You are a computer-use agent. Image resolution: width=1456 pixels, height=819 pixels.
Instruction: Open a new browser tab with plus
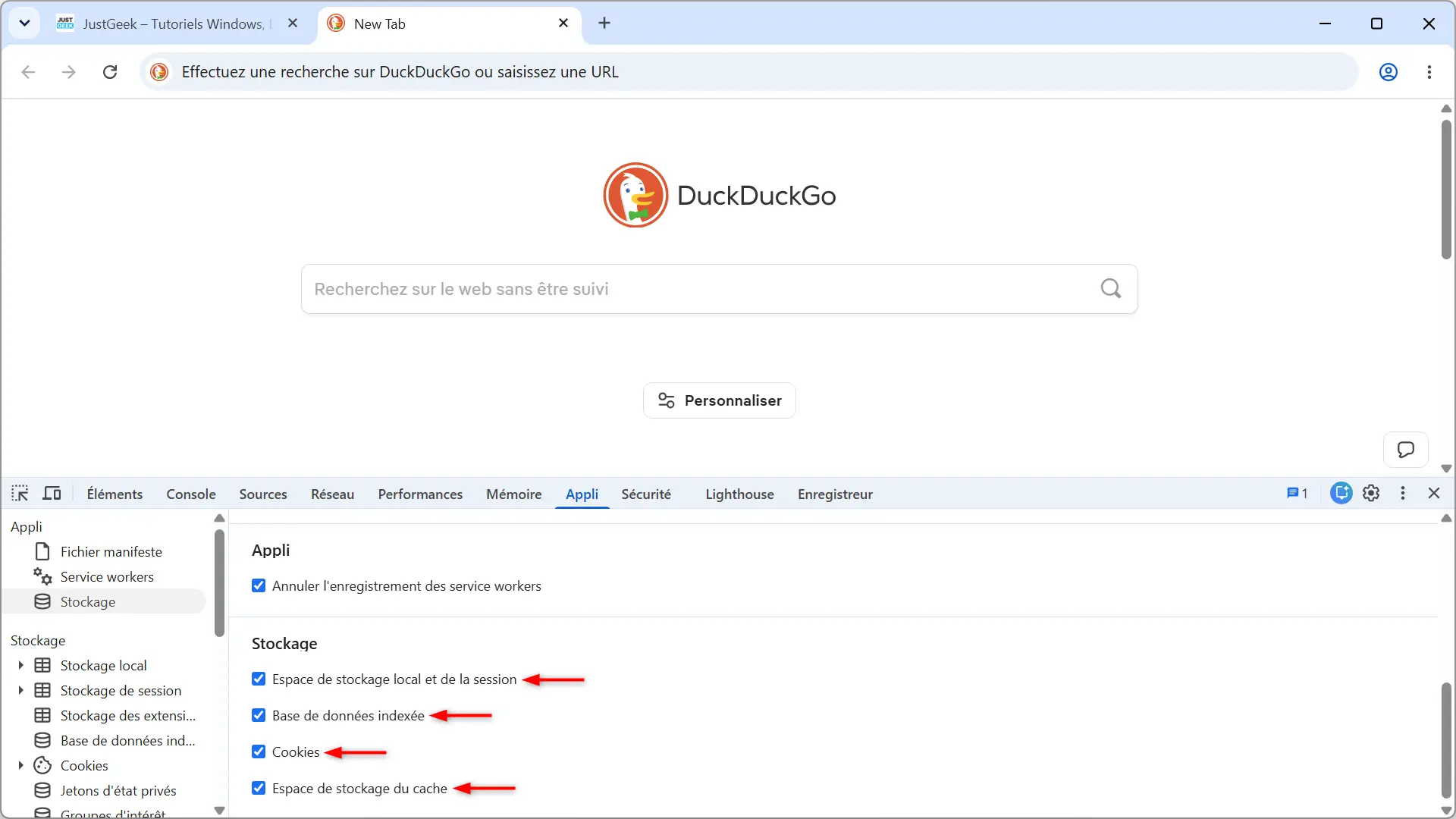point(604,24)
